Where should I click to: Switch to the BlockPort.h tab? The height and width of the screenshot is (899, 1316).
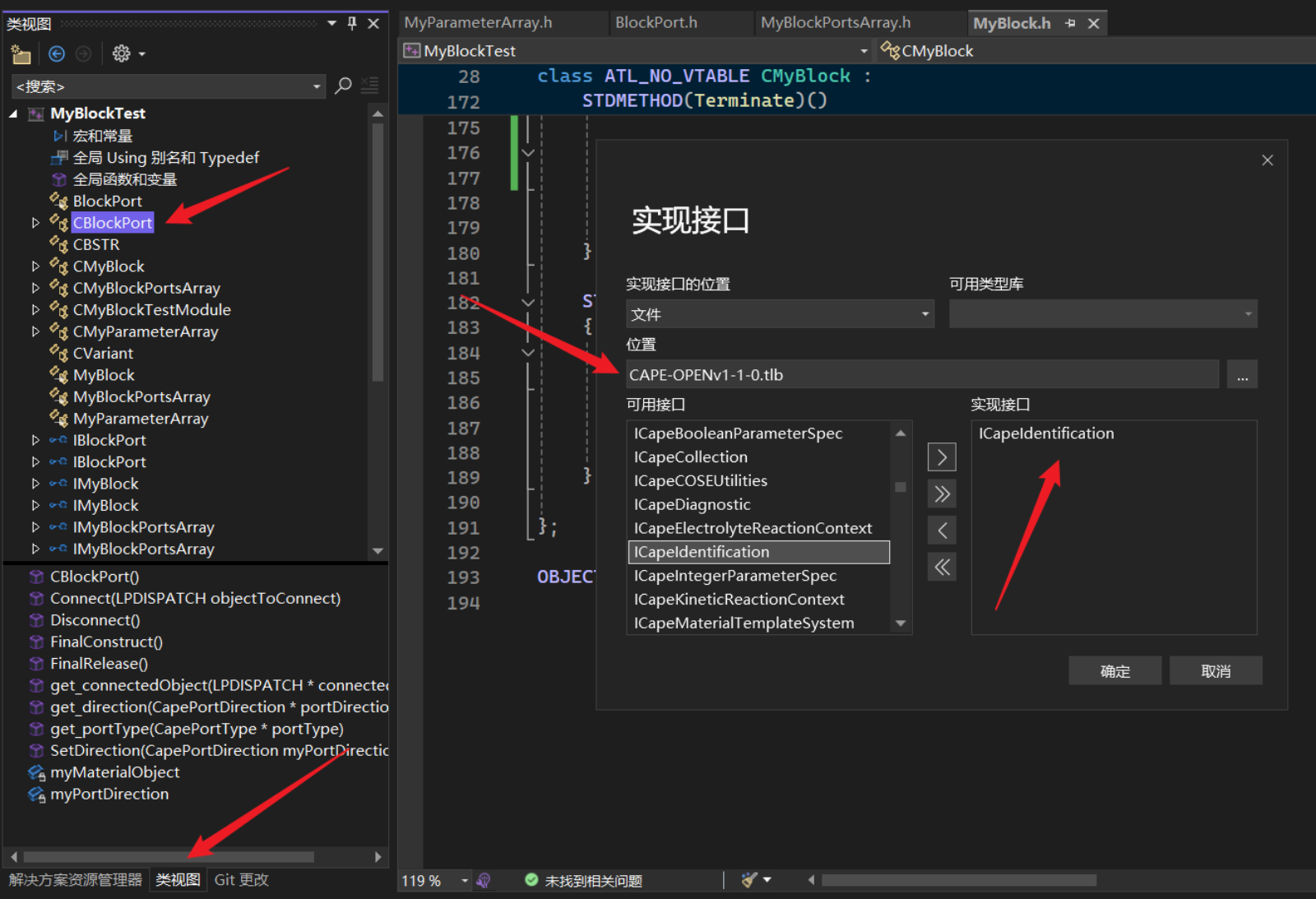click(656, 23)
